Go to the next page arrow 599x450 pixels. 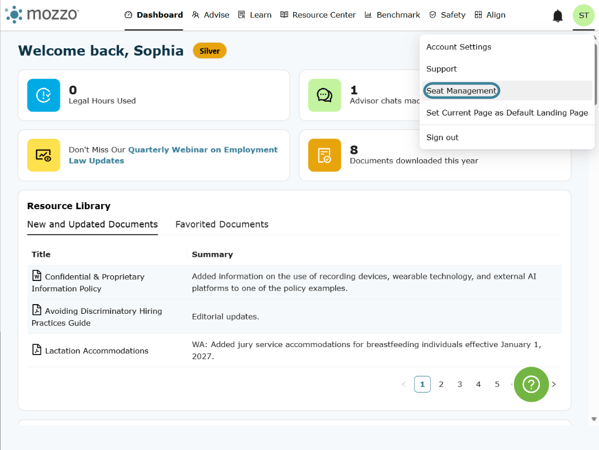[554, 384]
